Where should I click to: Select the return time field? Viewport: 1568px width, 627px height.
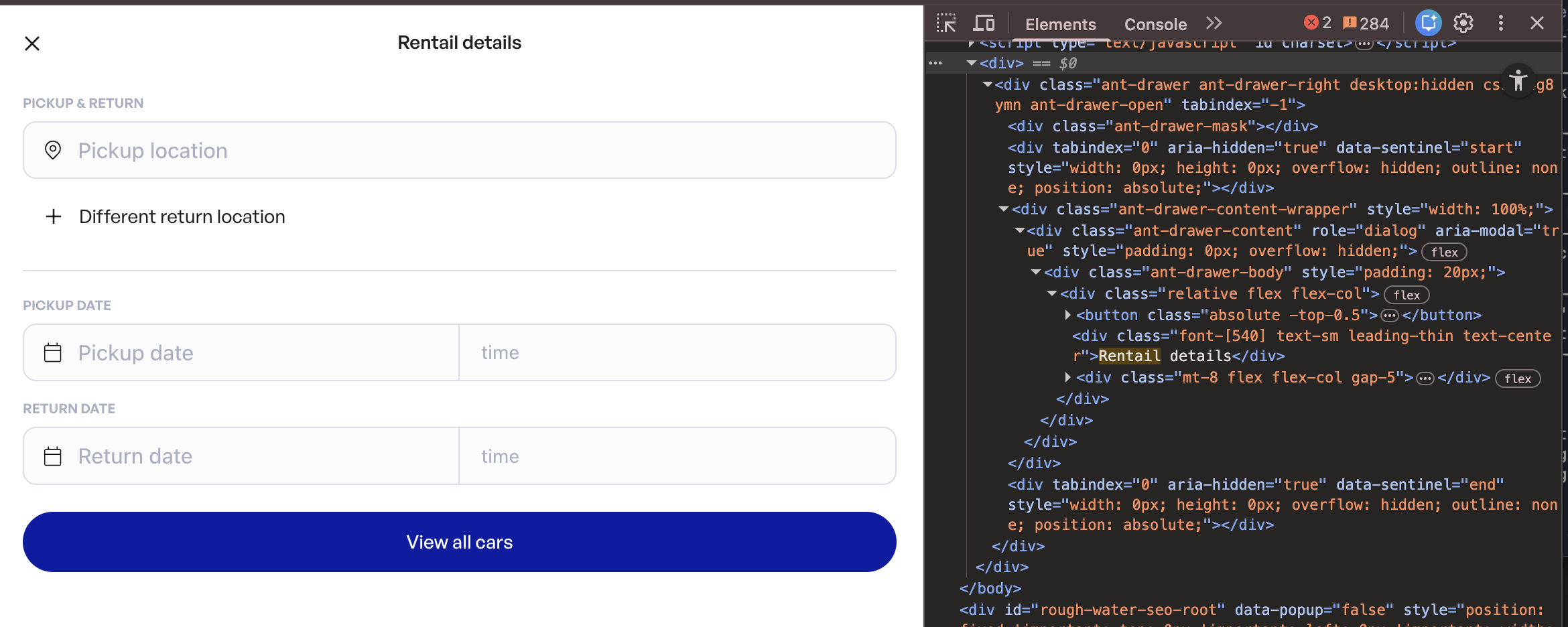coord(677,456)
